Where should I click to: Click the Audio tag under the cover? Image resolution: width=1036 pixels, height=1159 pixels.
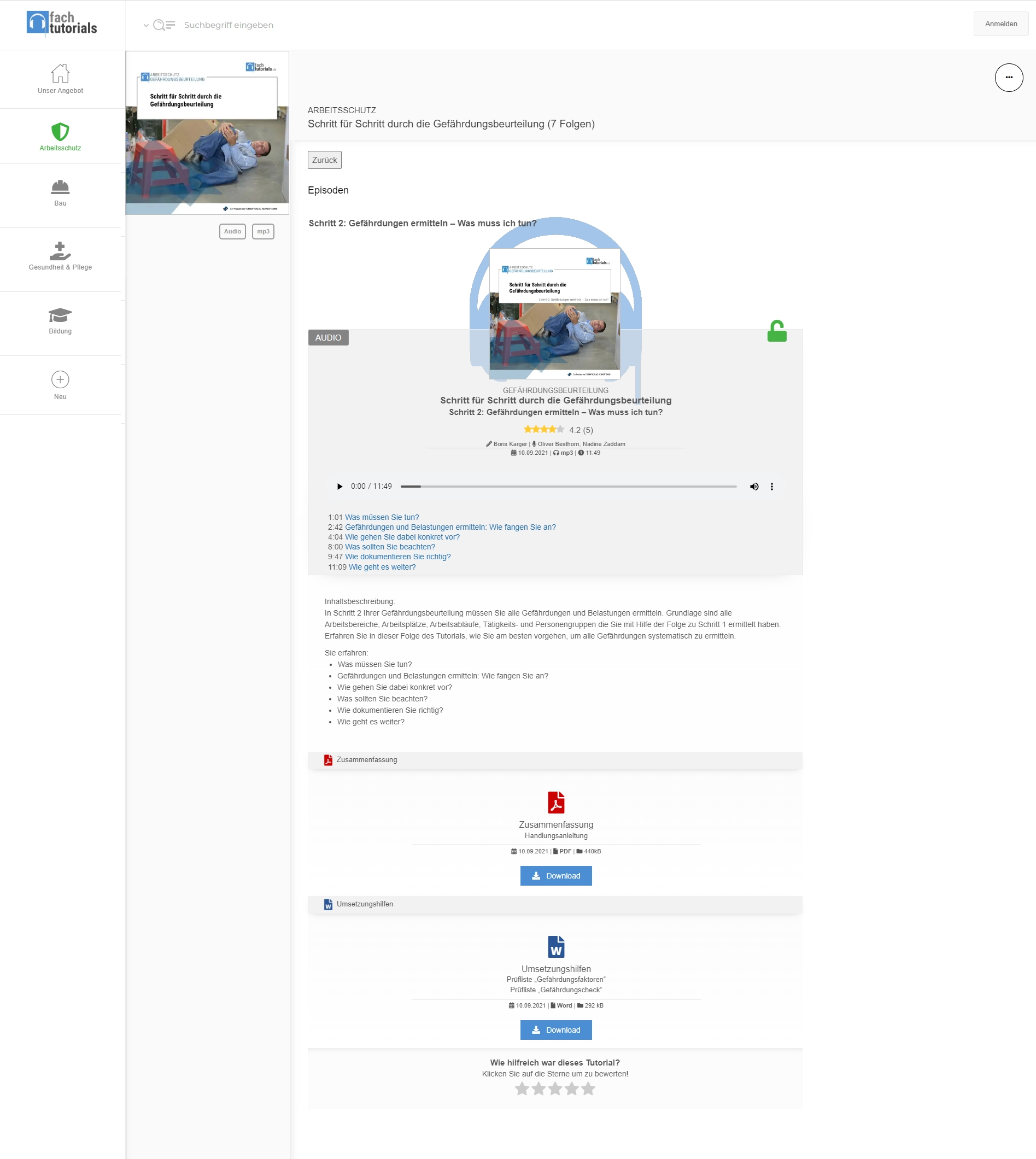232,232
